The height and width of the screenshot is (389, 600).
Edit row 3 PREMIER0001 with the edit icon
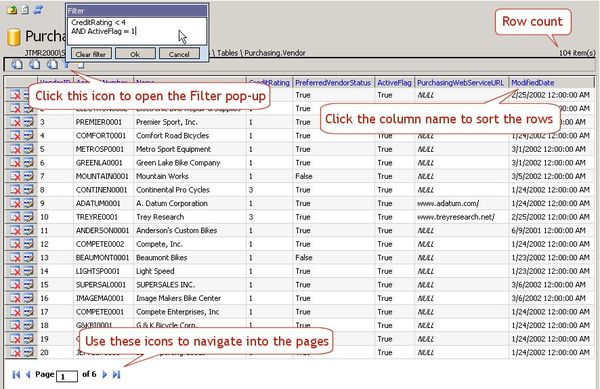29,122
